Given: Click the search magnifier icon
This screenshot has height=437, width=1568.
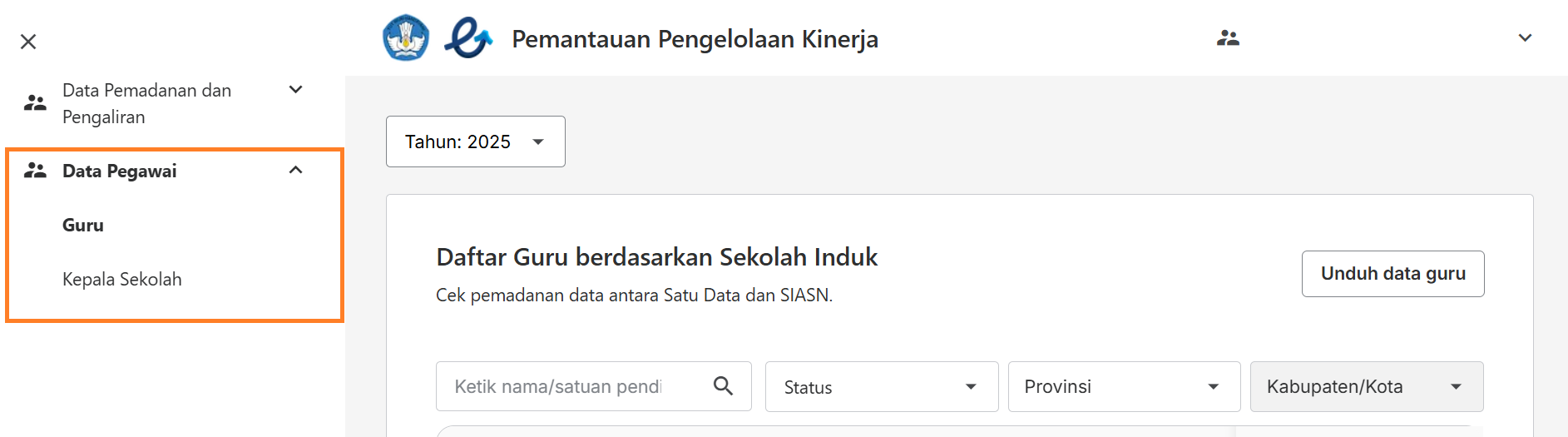Looking at the screenshot, I should (723, 386).
